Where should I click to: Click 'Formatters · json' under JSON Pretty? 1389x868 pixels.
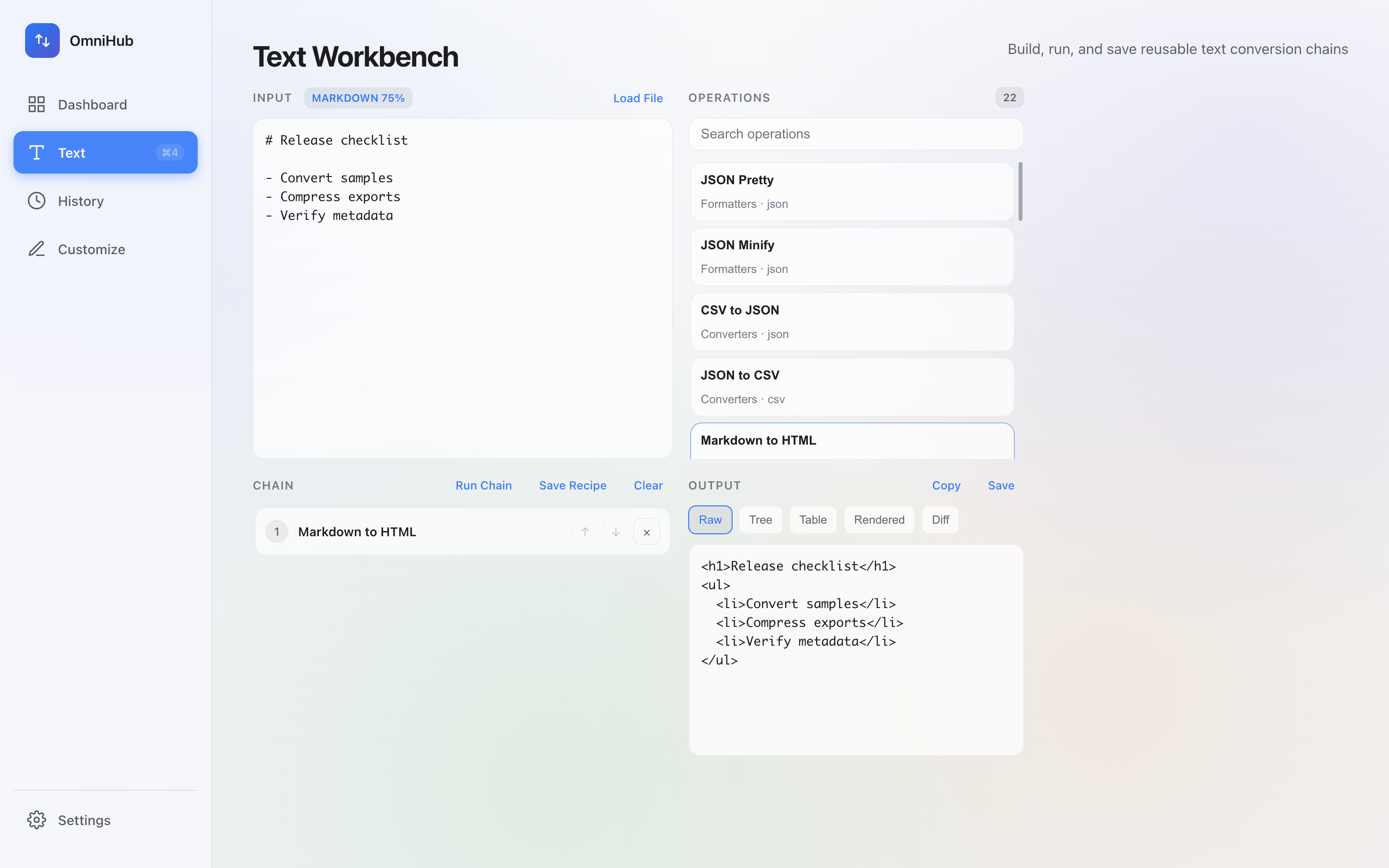click(744, 204)
